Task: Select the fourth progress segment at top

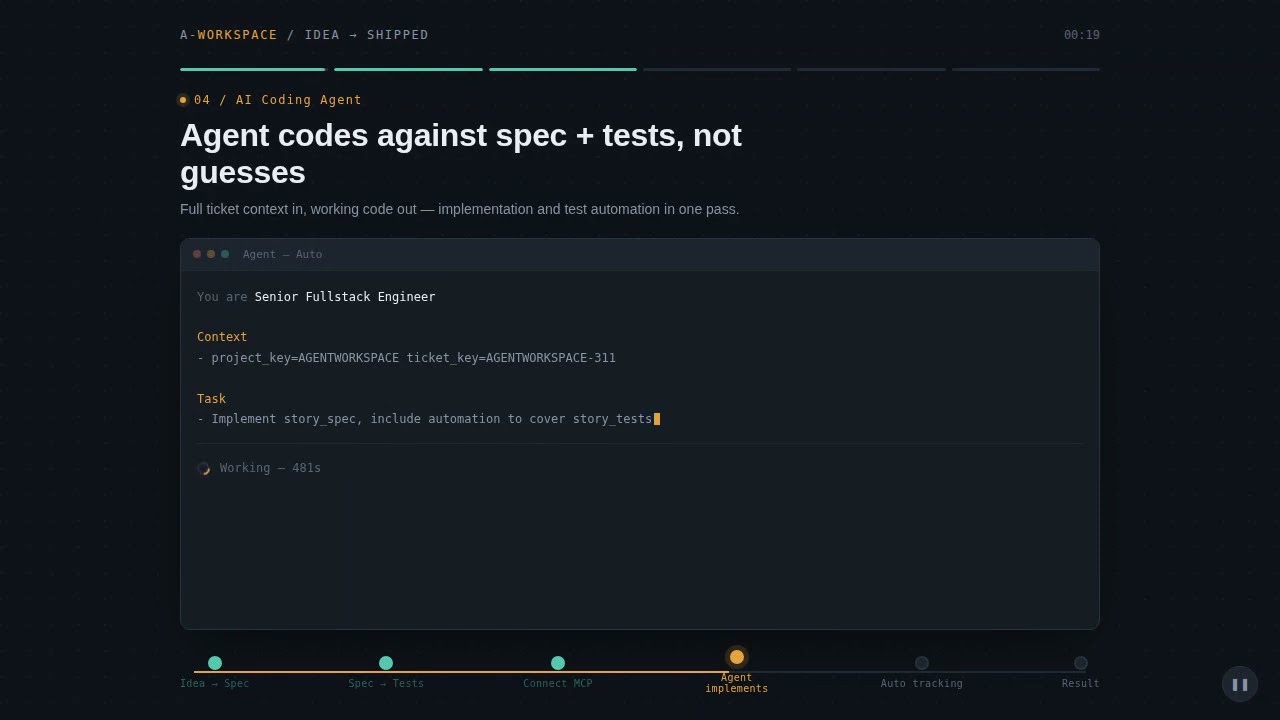Action: click(717, 70)
